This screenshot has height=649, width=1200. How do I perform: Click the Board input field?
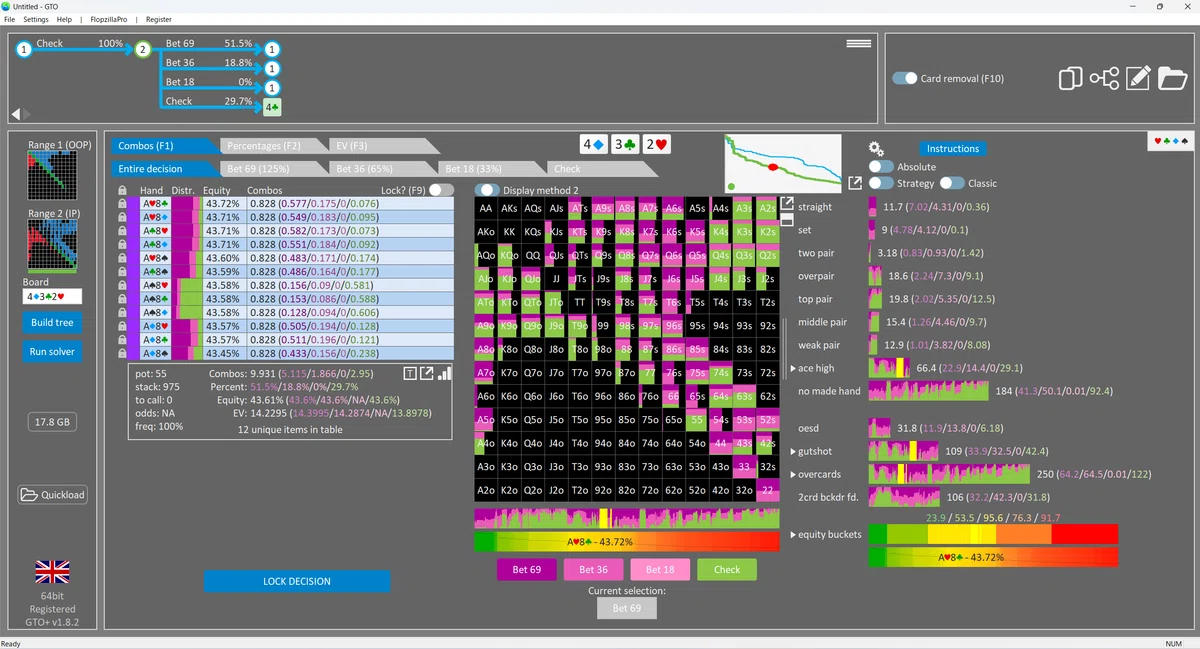(52, 297)
